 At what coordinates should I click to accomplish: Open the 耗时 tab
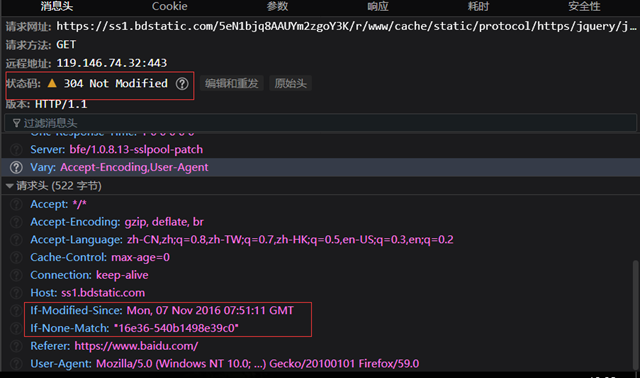(478, 6)
